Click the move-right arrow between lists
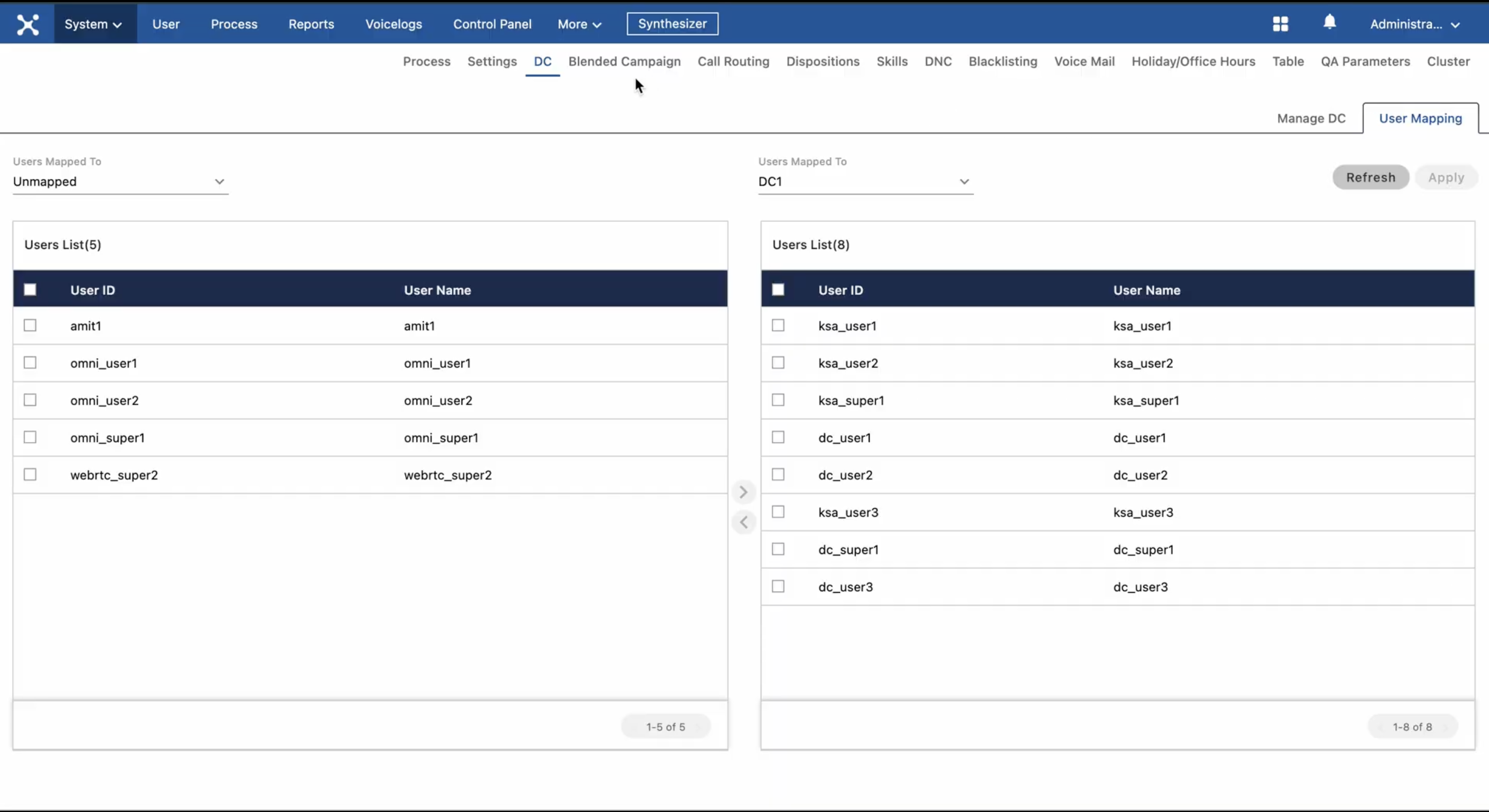The width and height of the screenshot is (1489, 812). pyautogui.click(x=743, y=492)
